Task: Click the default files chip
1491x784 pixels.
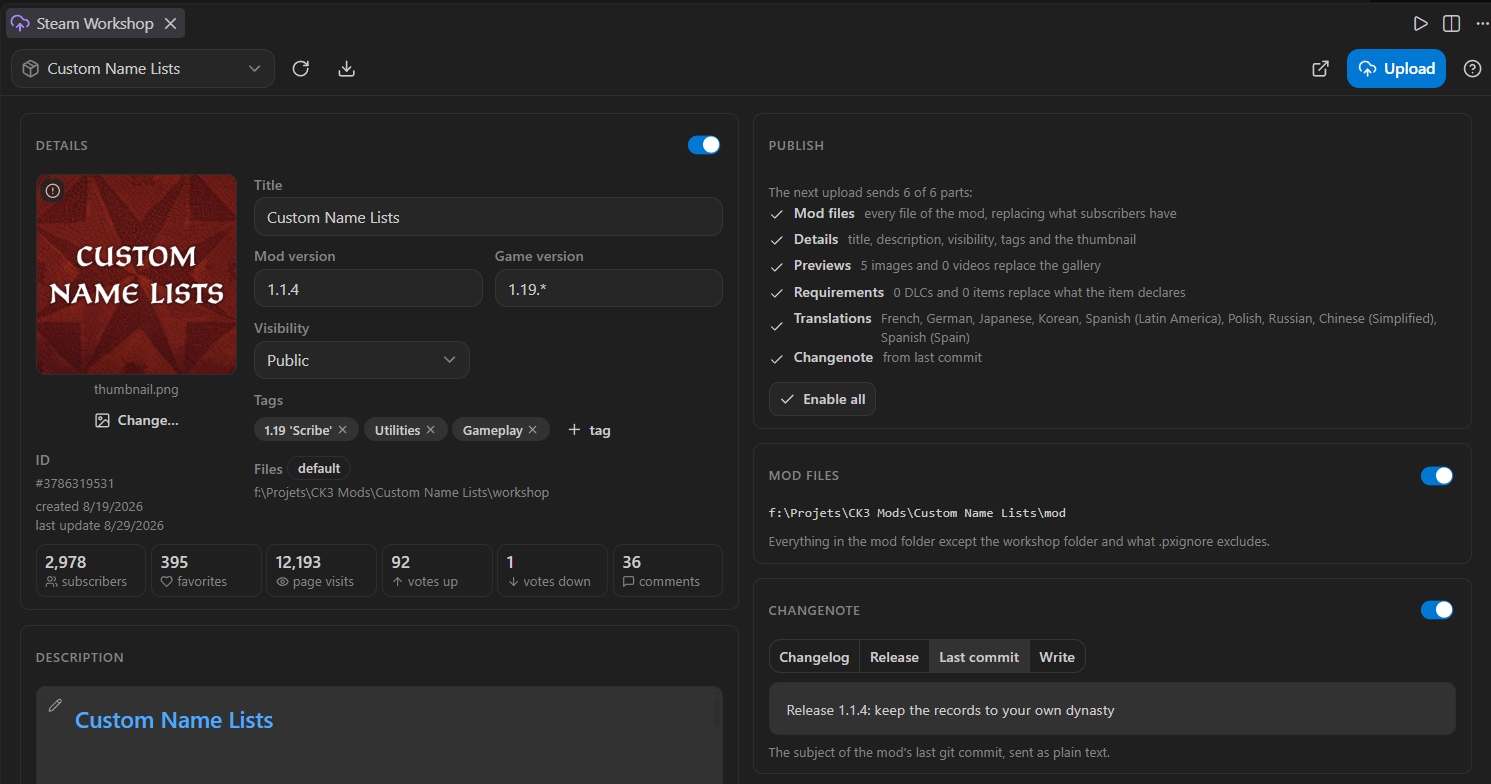Action: point(319,468)
